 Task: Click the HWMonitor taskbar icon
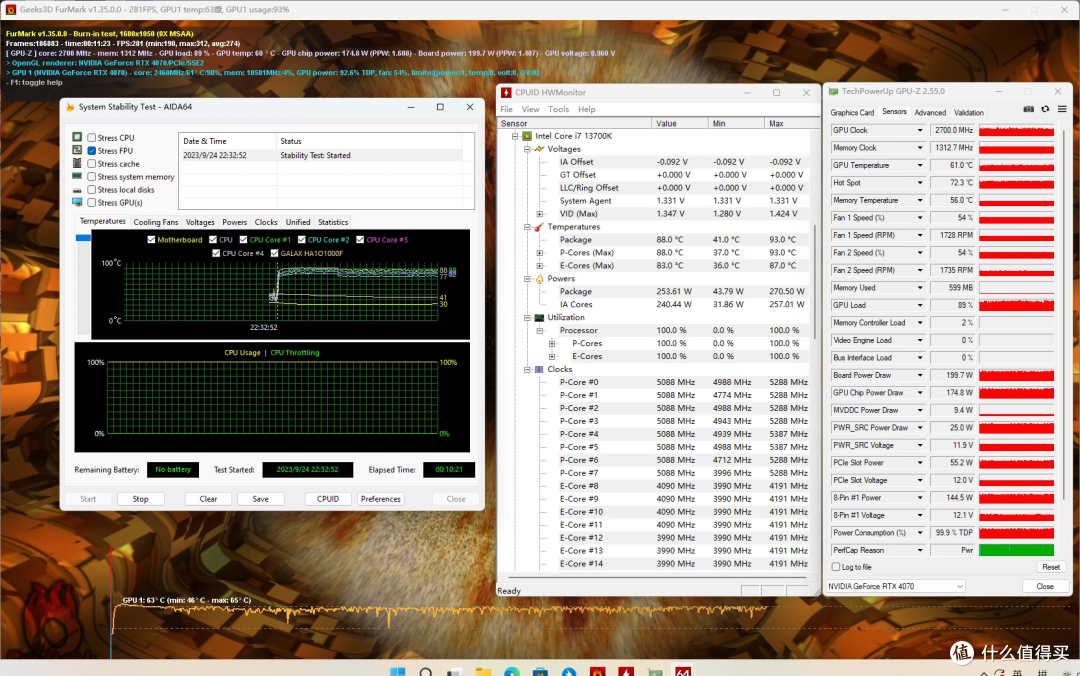point(625,671)
